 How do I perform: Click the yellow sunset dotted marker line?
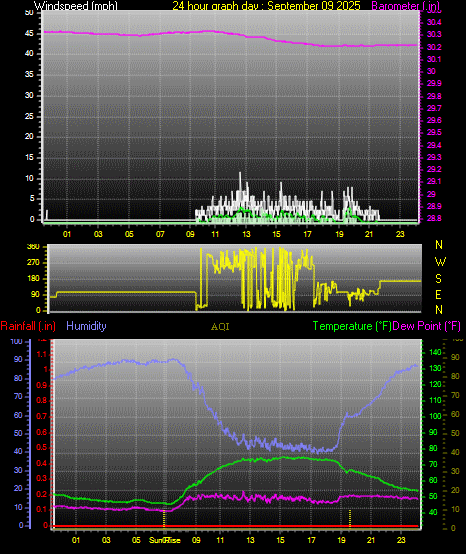[x=350, y=518]
